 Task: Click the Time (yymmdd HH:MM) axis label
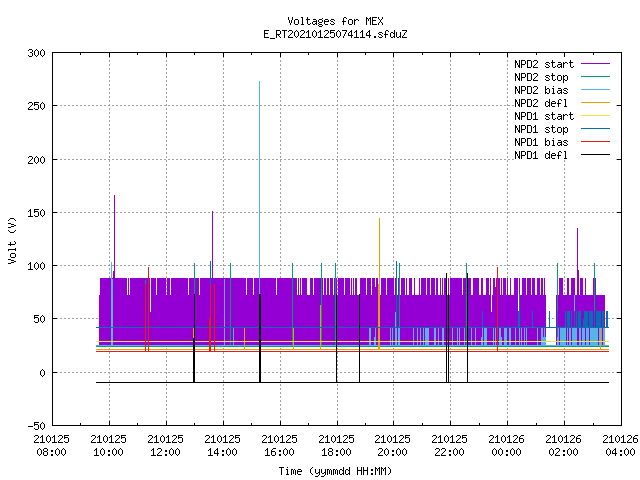click(x=335, y=471)
